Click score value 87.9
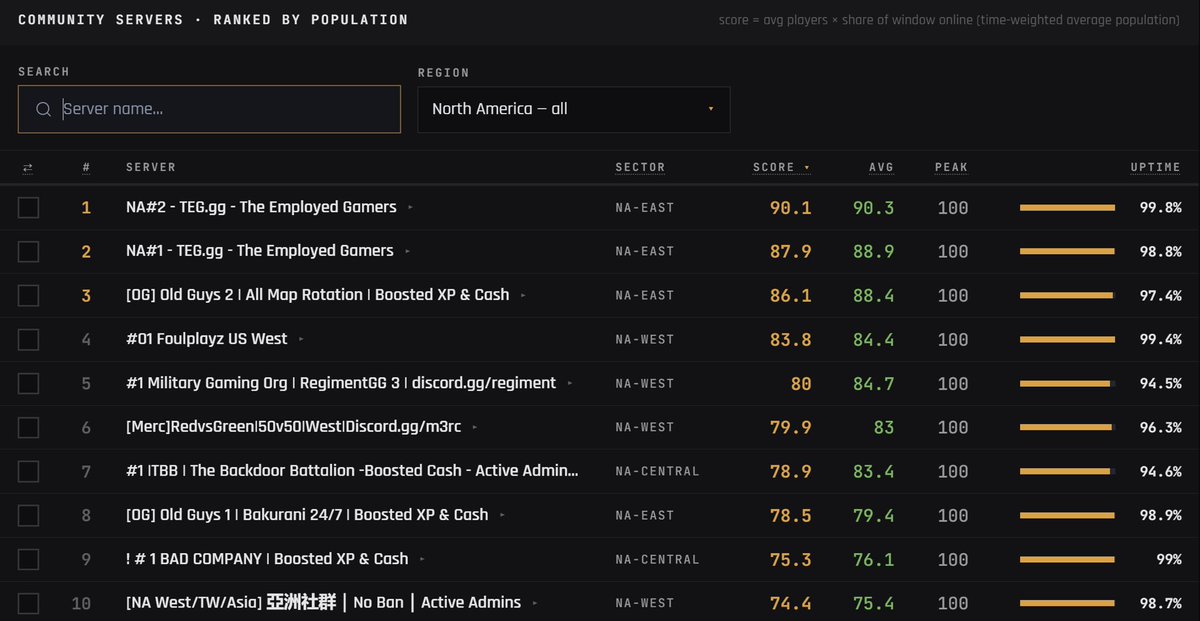The height and width of the screenshot is (621, 1200). 791,252
